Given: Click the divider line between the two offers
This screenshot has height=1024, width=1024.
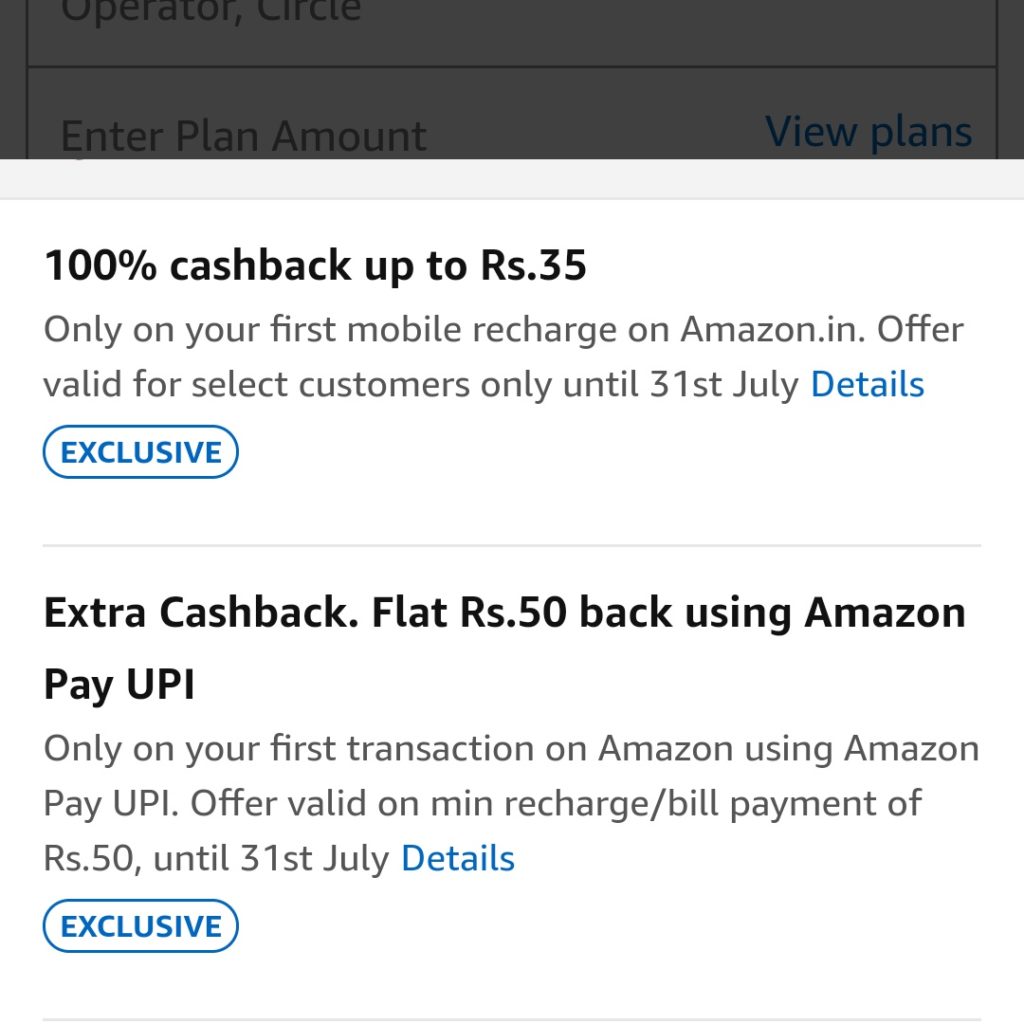Looking at the screenshot, I should [x=512, y=546].
